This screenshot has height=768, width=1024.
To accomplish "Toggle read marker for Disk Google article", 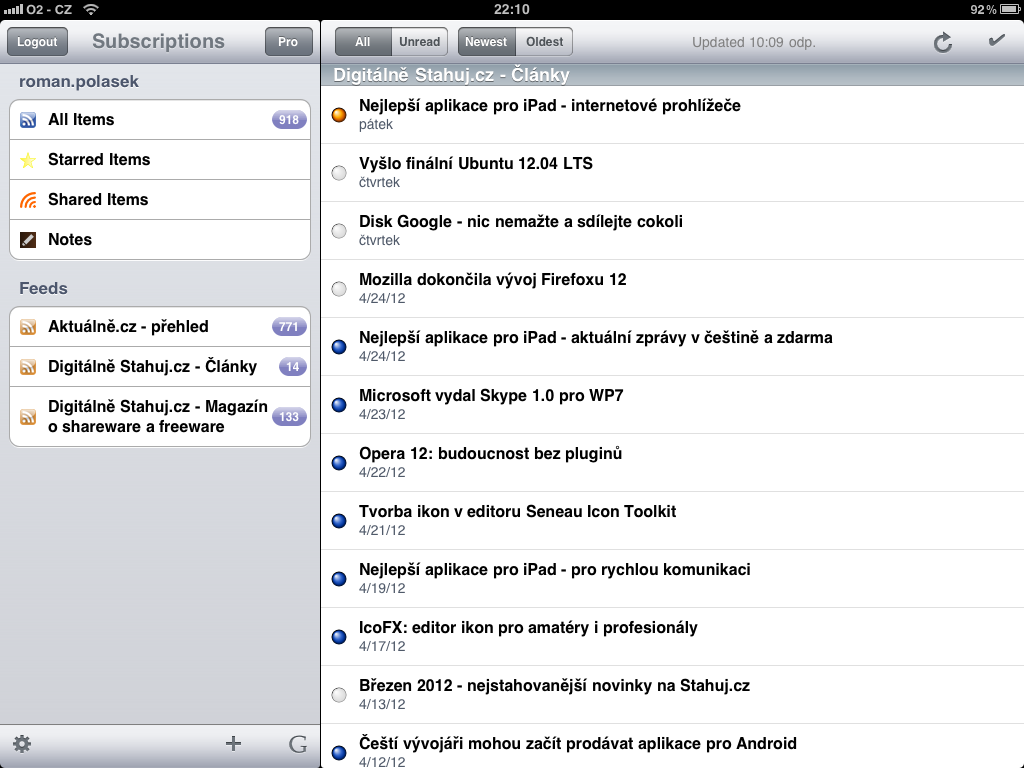I will tap(339, 231).
